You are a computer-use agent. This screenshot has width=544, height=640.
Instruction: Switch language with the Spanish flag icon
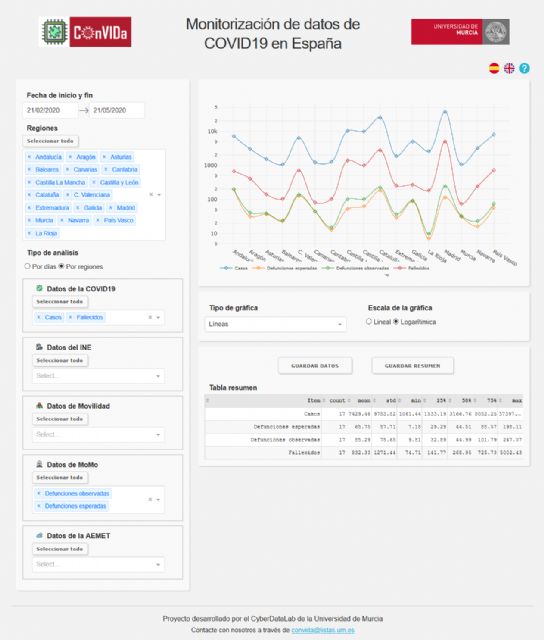click(494, 68)
